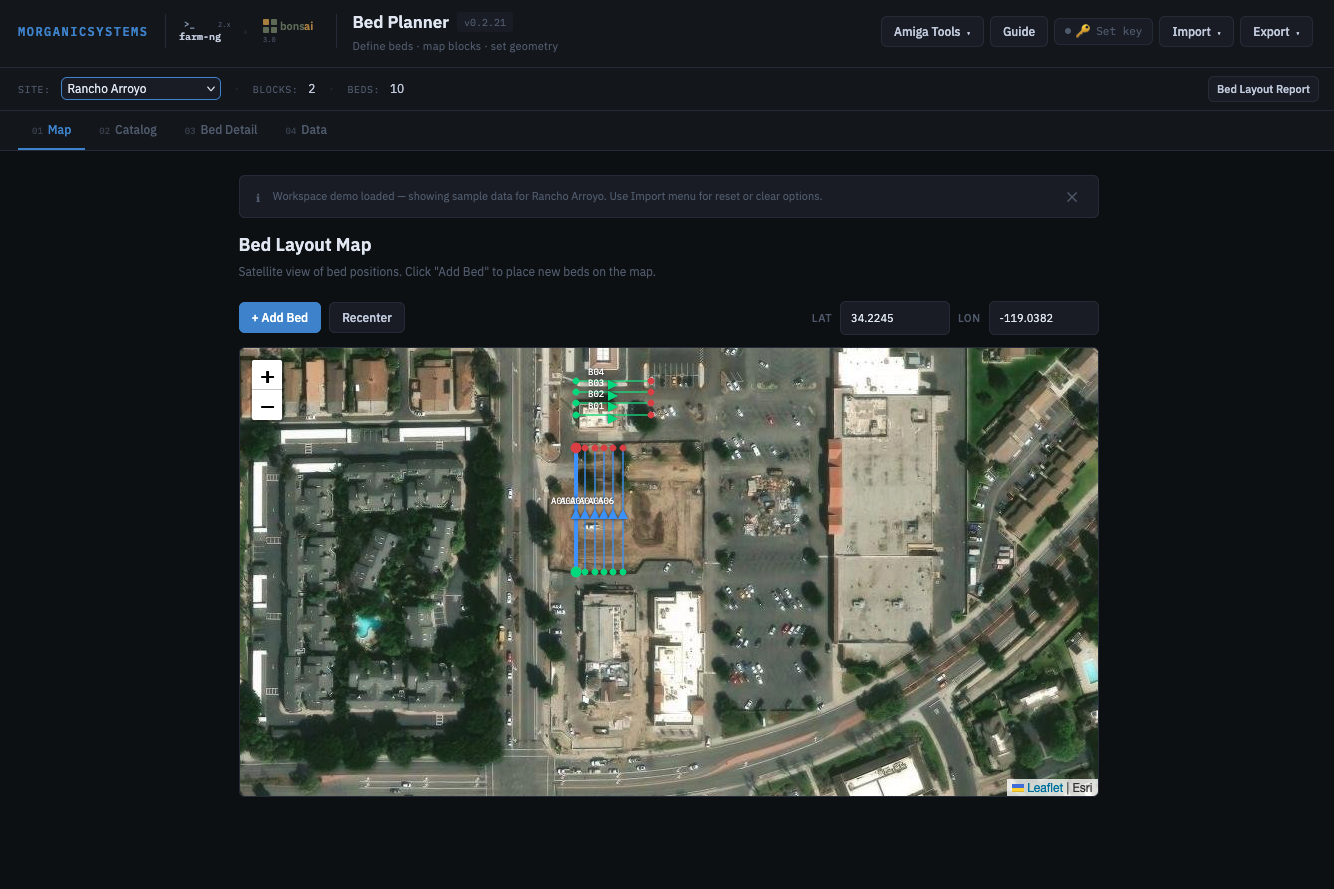This screenshot has width=1334, height=889.
Task: Click bed marker B04 on the map
Action: click(x=596, y=372)
